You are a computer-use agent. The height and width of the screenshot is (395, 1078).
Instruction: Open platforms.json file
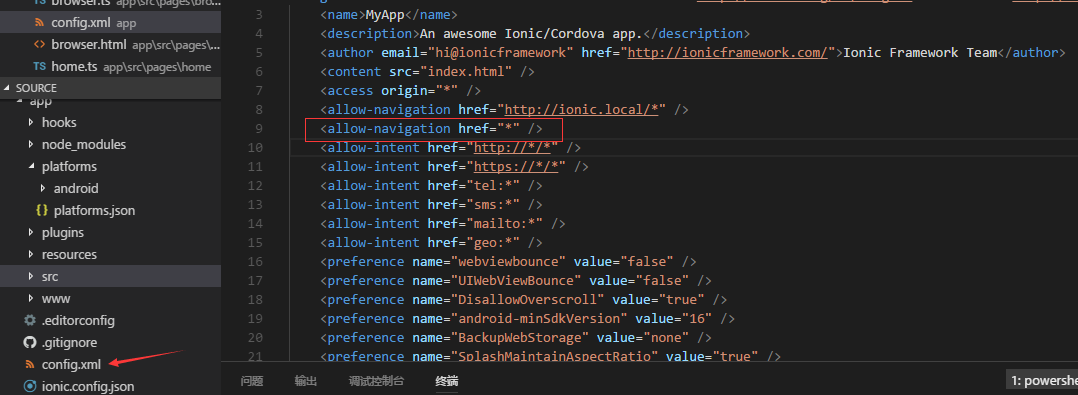coord(94,210)
